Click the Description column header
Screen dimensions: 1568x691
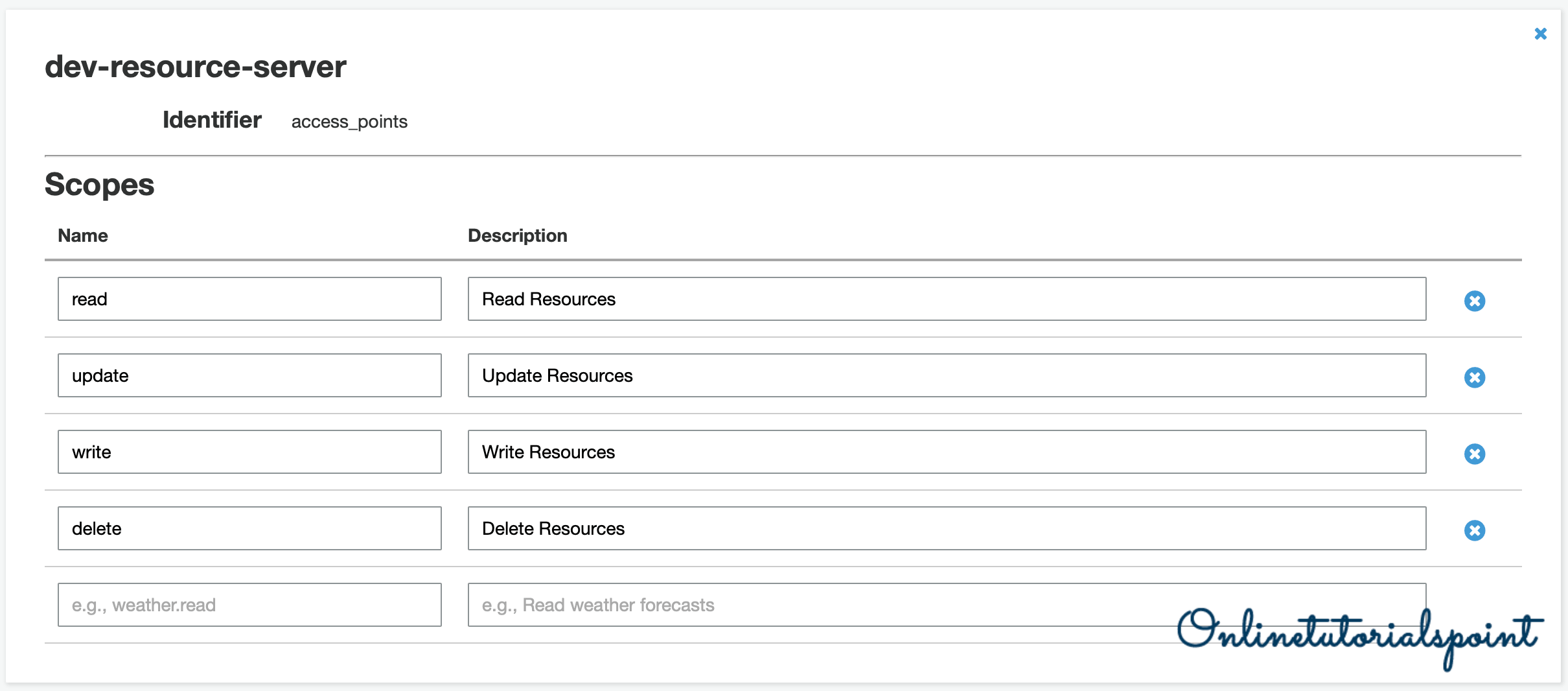pyautogui.click(x=517, y=235)
